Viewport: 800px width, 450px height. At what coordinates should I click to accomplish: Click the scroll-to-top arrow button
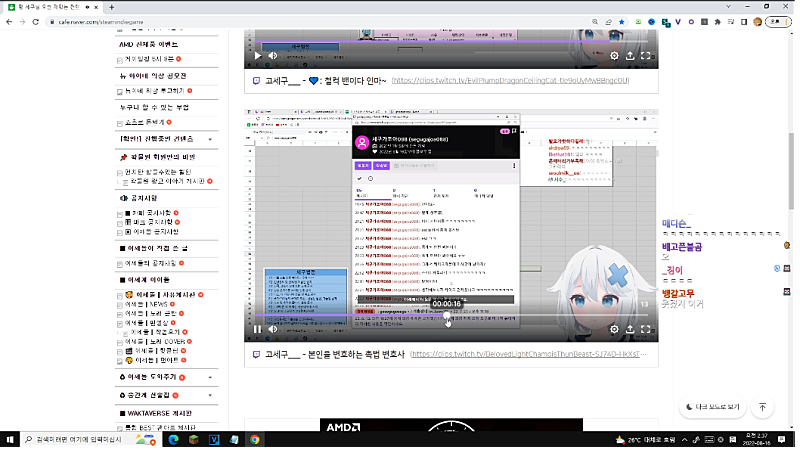click(x=763, y=407)
